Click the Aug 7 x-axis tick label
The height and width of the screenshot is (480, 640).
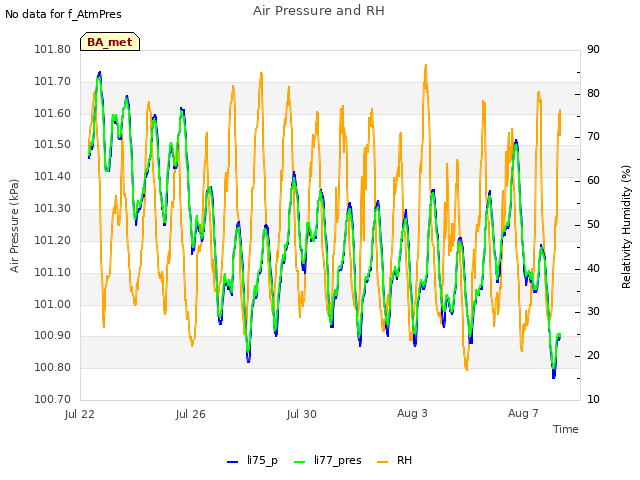(523, 413)
